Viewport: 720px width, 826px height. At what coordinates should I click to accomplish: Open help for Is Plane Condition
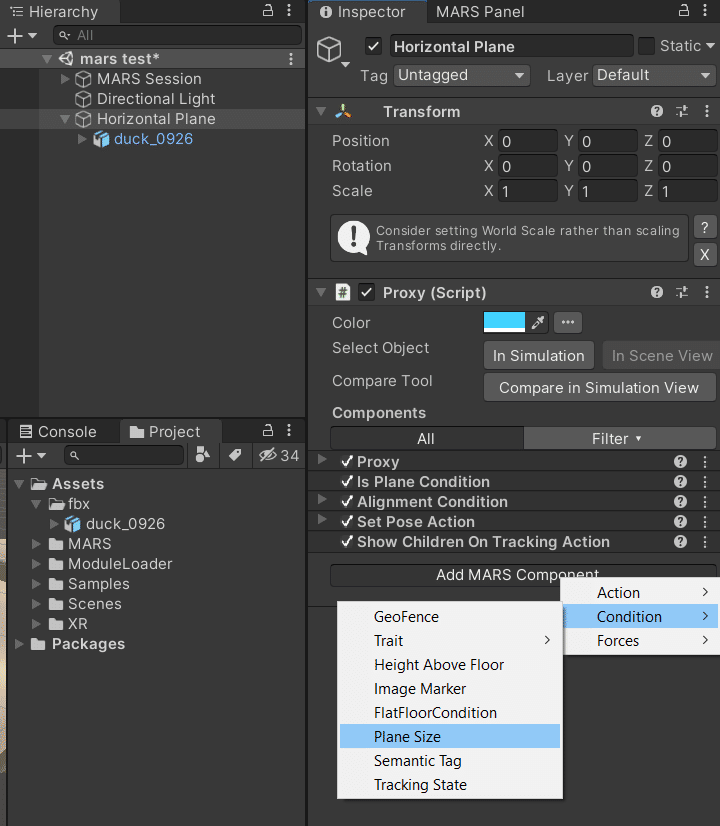click(680, 481)
